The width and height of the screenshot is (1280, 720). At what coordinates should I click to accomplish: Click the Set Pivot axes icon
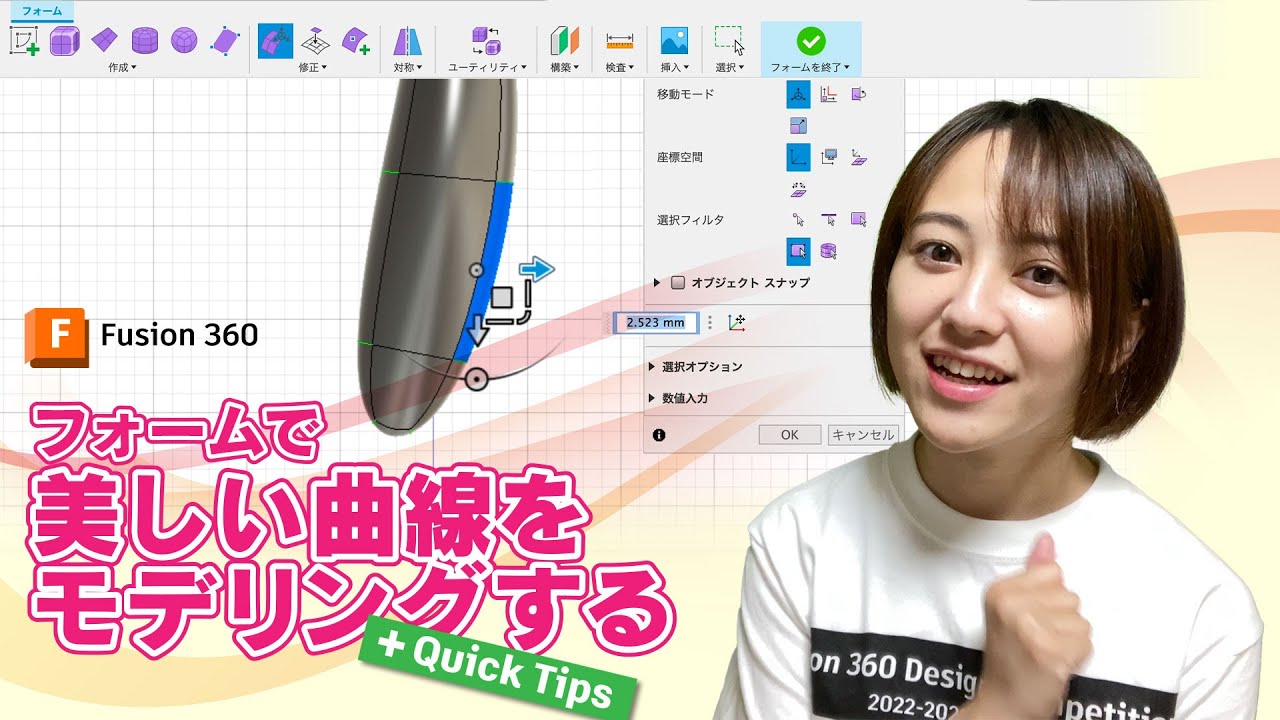(x=737, y=322)
